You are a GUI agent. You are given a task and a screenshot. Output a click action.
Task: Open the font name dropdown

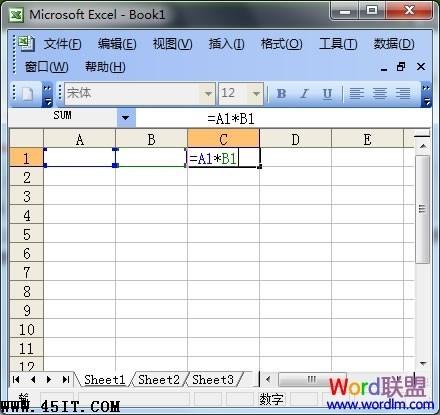(209, 94)
